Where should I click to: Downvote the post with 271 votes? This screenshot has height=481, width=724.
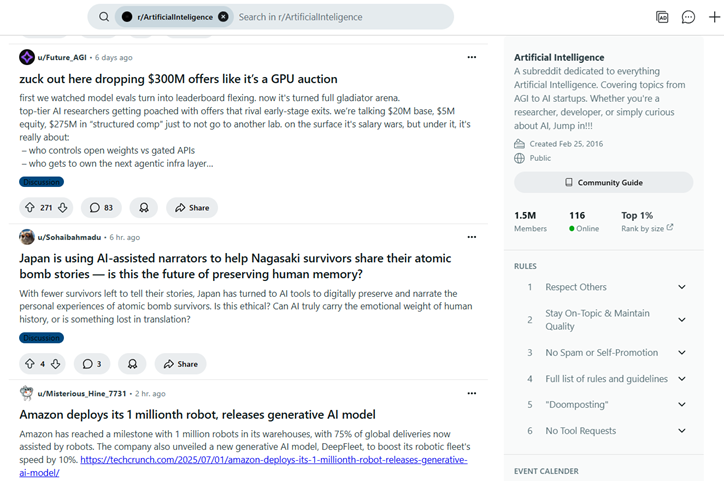pyautogui.click(x=63, y=208)
